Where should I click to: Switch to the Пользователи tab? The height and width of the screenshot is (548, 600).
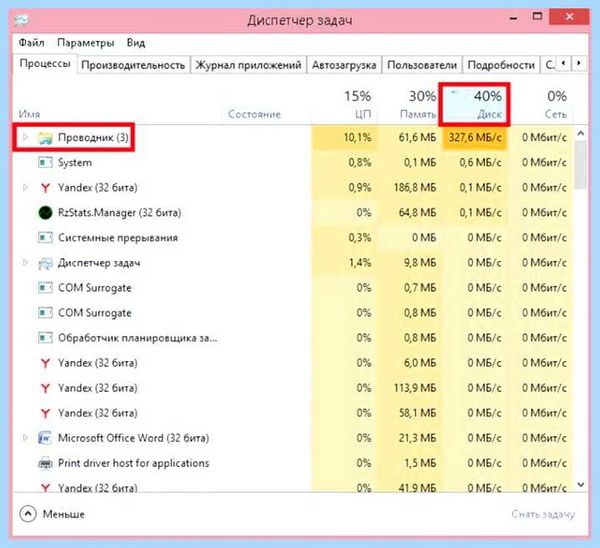point(422,65)
